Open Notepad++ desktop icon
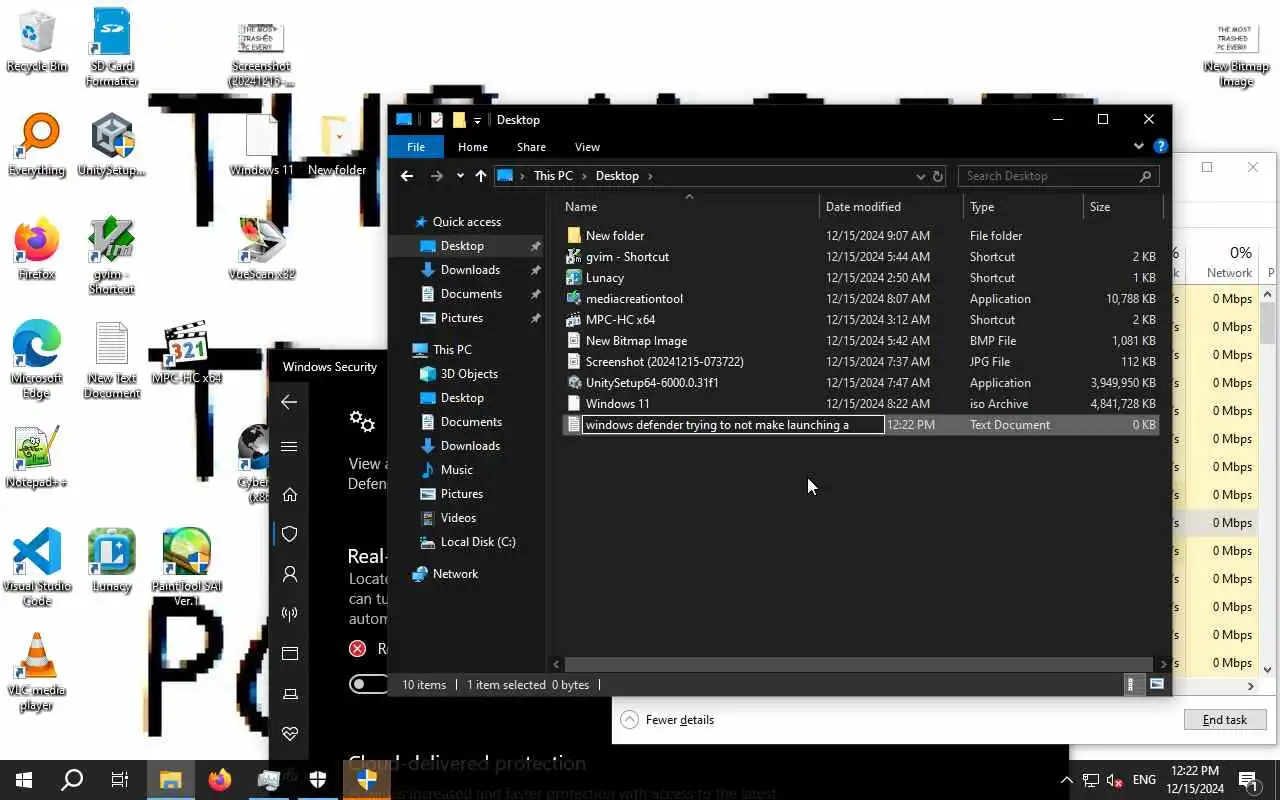 36,457
